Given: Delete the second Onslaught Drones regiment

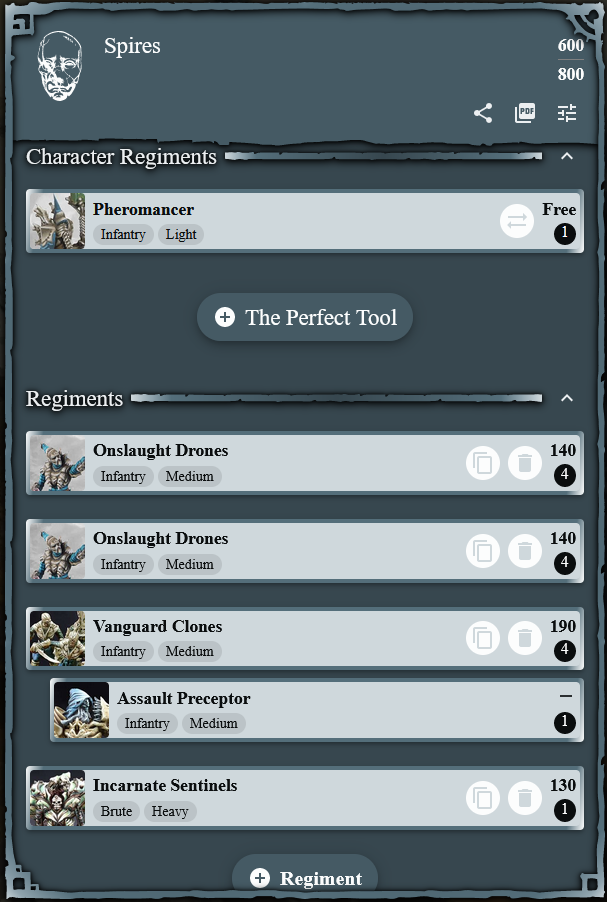Looking at the screenshot, I should coord(525,551).
